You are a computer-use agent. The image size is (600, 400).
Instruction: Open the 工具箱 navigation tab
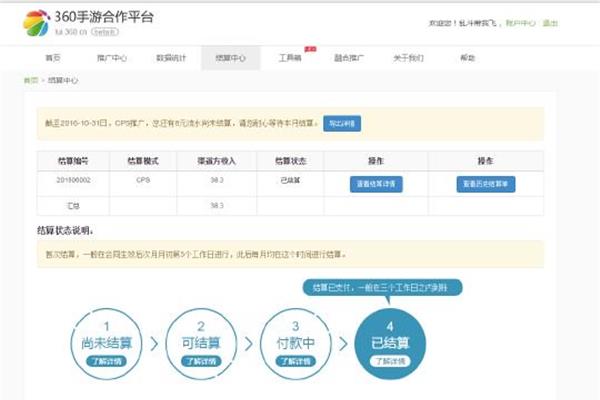pos(290,58)
